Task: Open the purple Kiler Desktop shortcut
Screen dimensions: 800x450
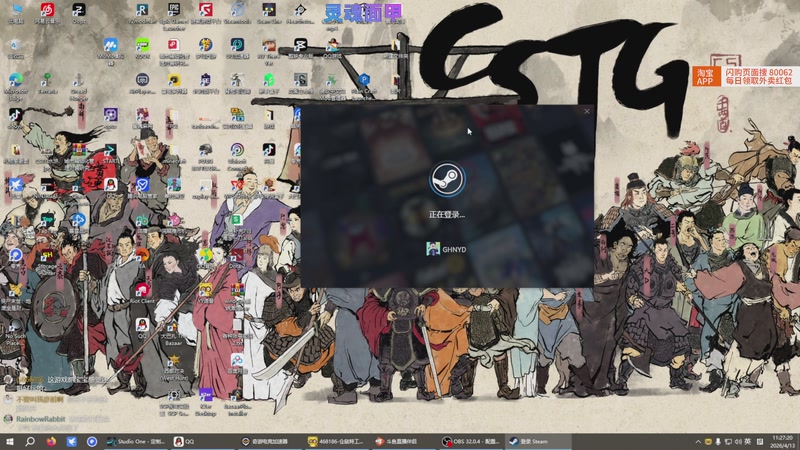Action: coord(205,401)
